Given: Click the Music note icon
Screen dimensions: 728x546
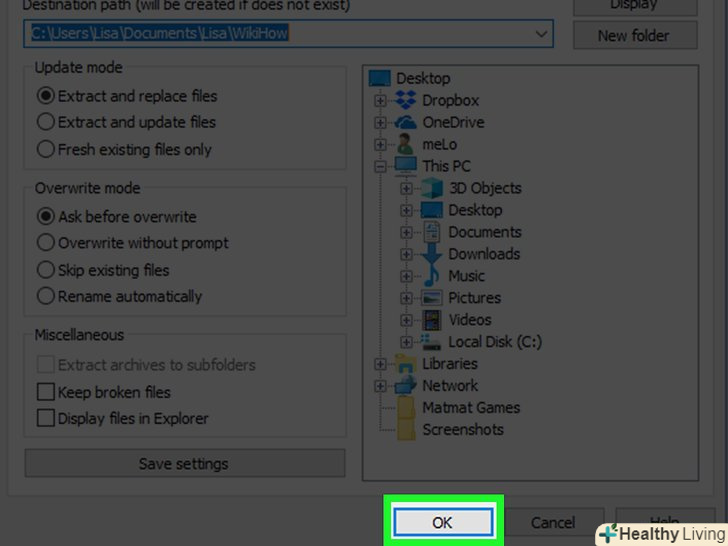Looking at the screenshot, I should tap(431, 276).
